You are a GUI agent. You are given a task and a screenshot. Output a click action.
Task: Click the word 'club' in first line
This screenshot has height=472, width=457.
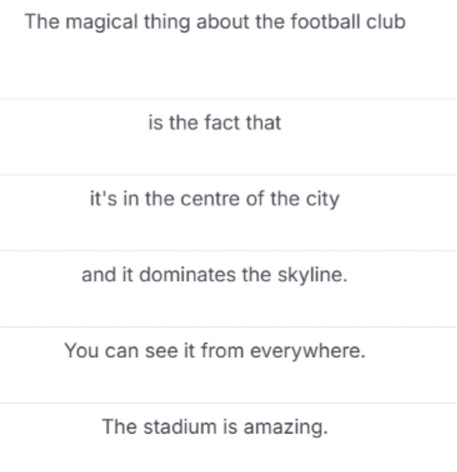pyautogui.click(x=386, y=22)
